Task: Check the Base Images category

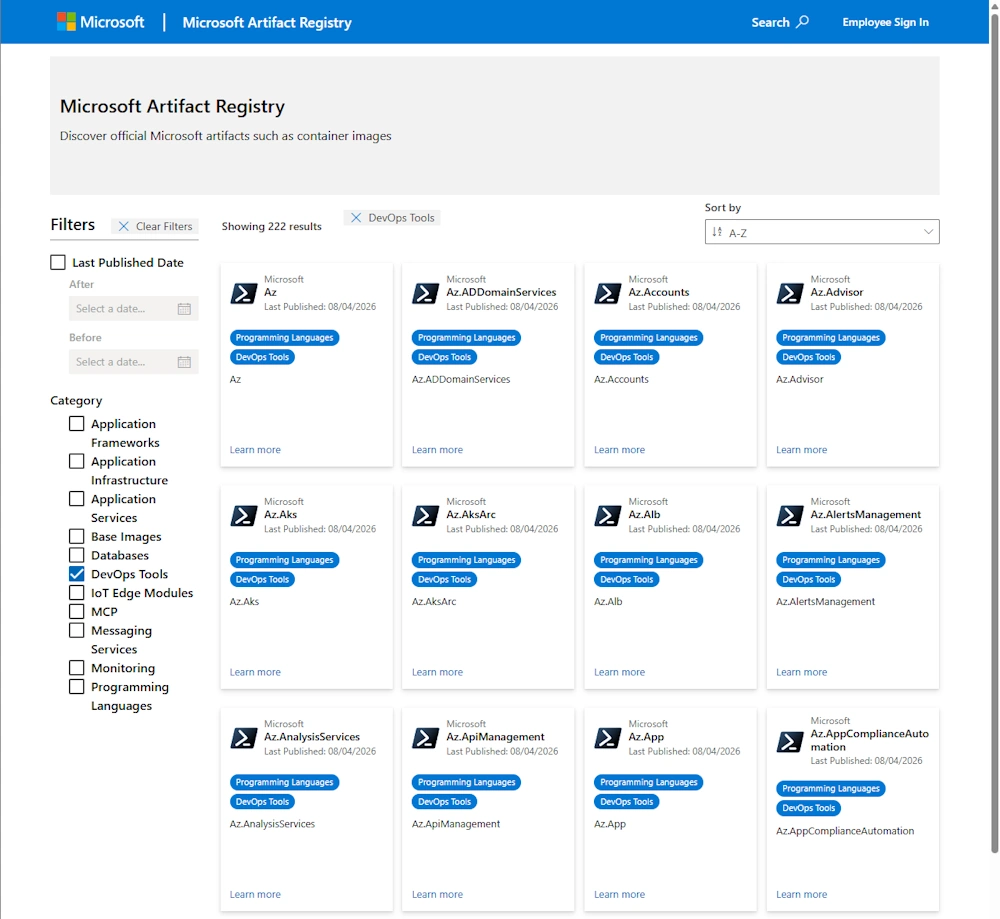Action: pos(77,536)
